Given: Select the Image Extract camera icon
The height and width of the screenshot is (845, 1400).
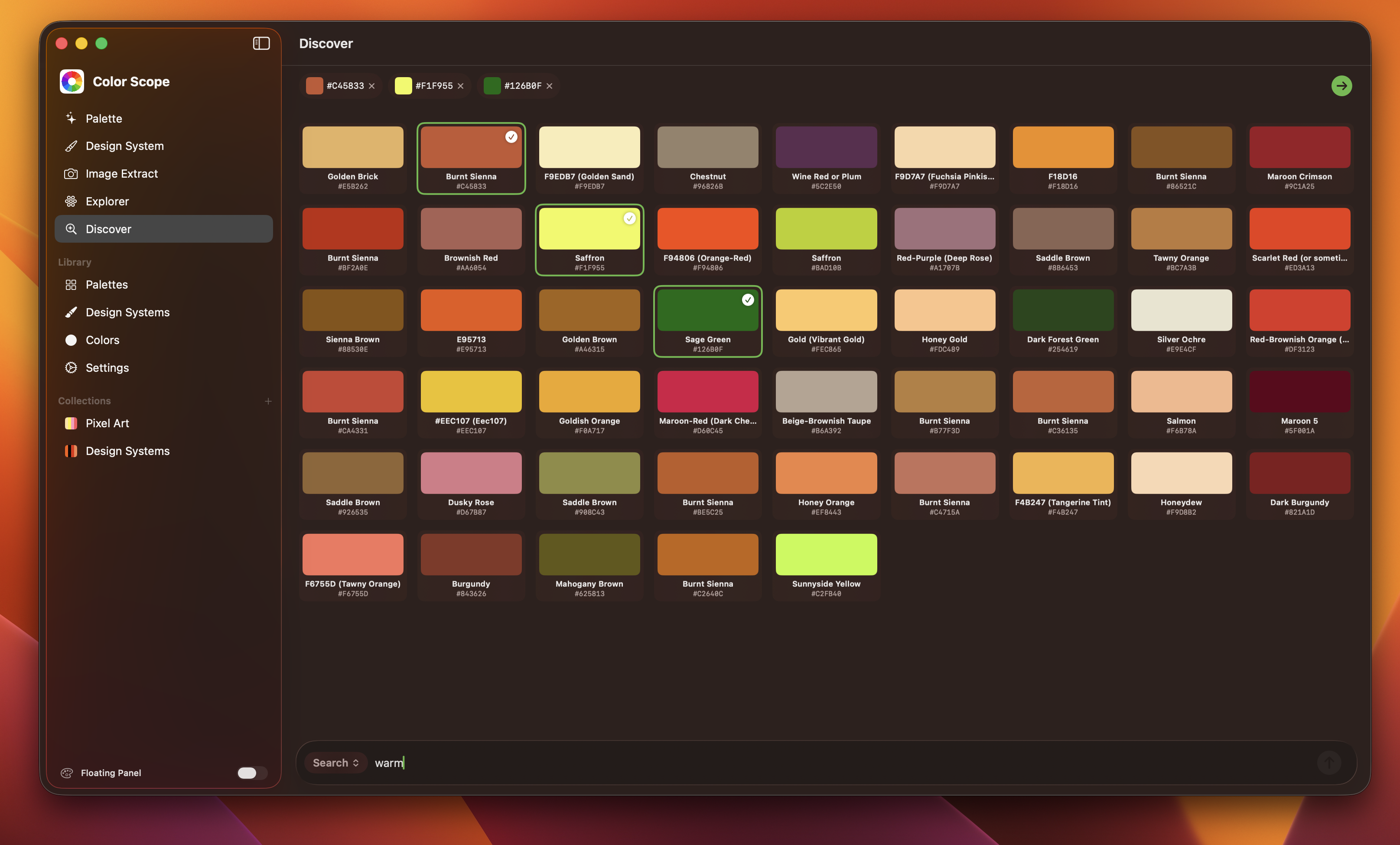Looking at the screenshot, I should pos(71,174).
